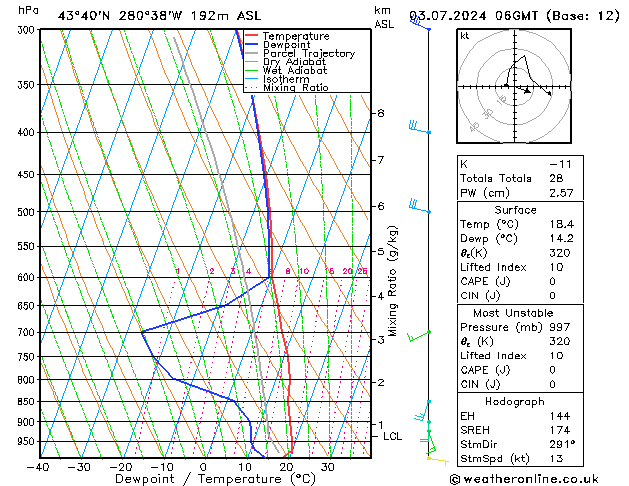Click 'CAPE (J)' label in Surface section
The width and height of the screenshot is (629, 486).
(x=485, y=281)
